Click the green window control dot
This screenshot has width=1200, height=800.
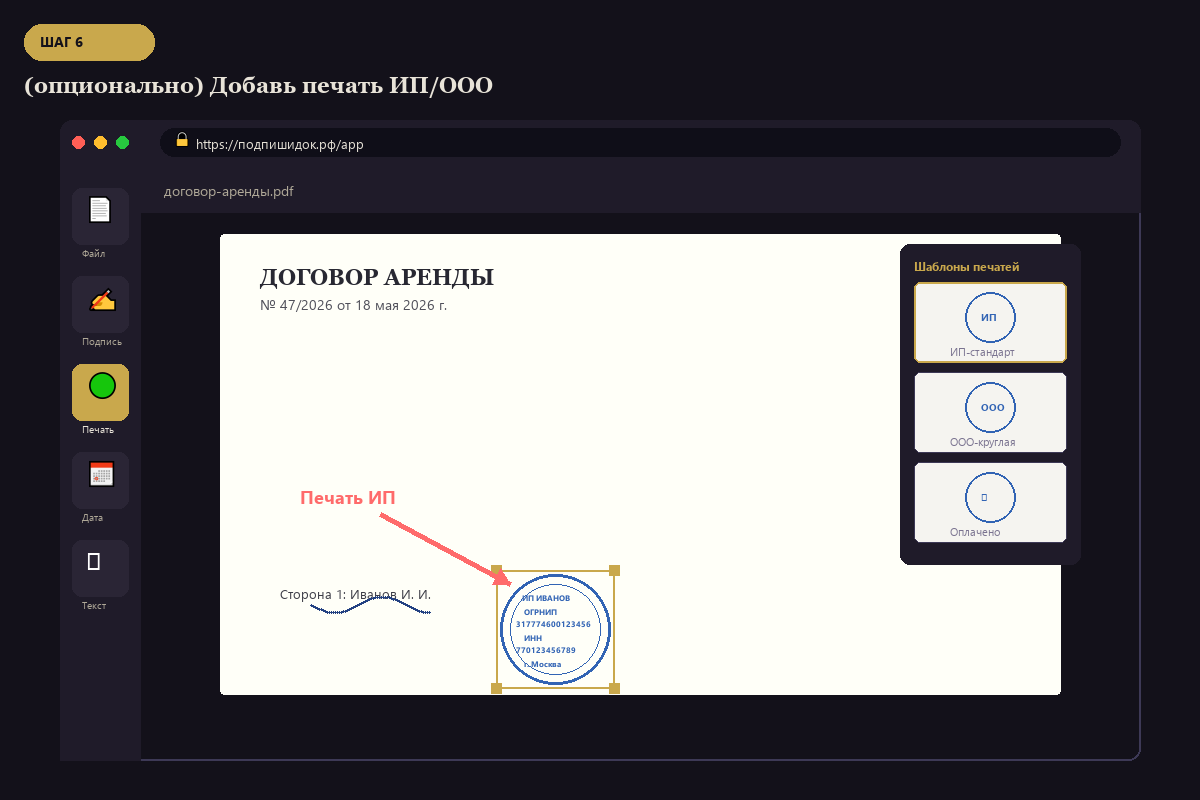[x=122, y=143]
